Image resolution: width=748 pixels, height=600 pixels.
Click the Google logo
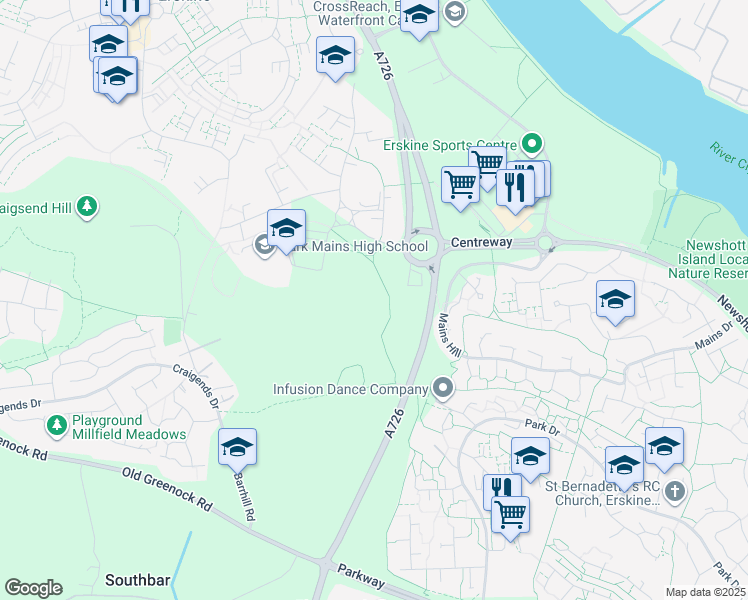pyautogui.click(x=33, y=588)
